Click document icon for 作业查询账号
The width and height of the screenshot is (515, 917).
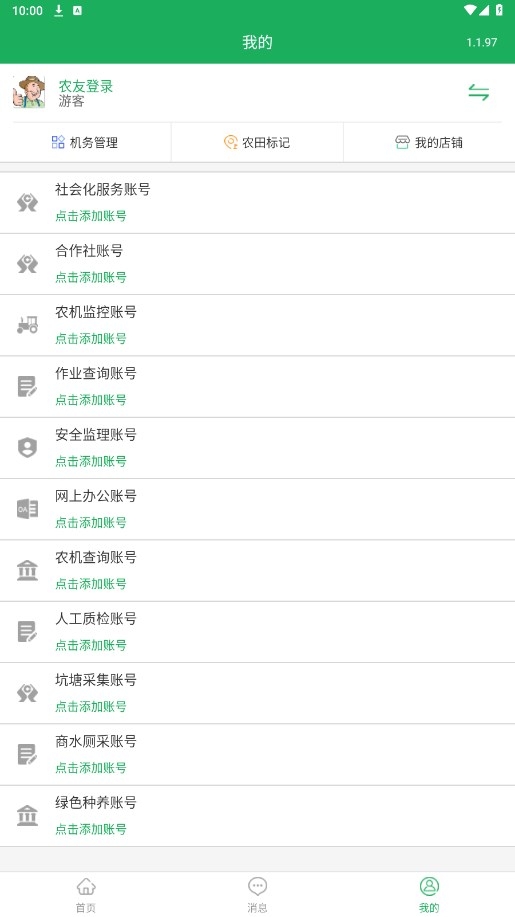[x=27, y=387]
